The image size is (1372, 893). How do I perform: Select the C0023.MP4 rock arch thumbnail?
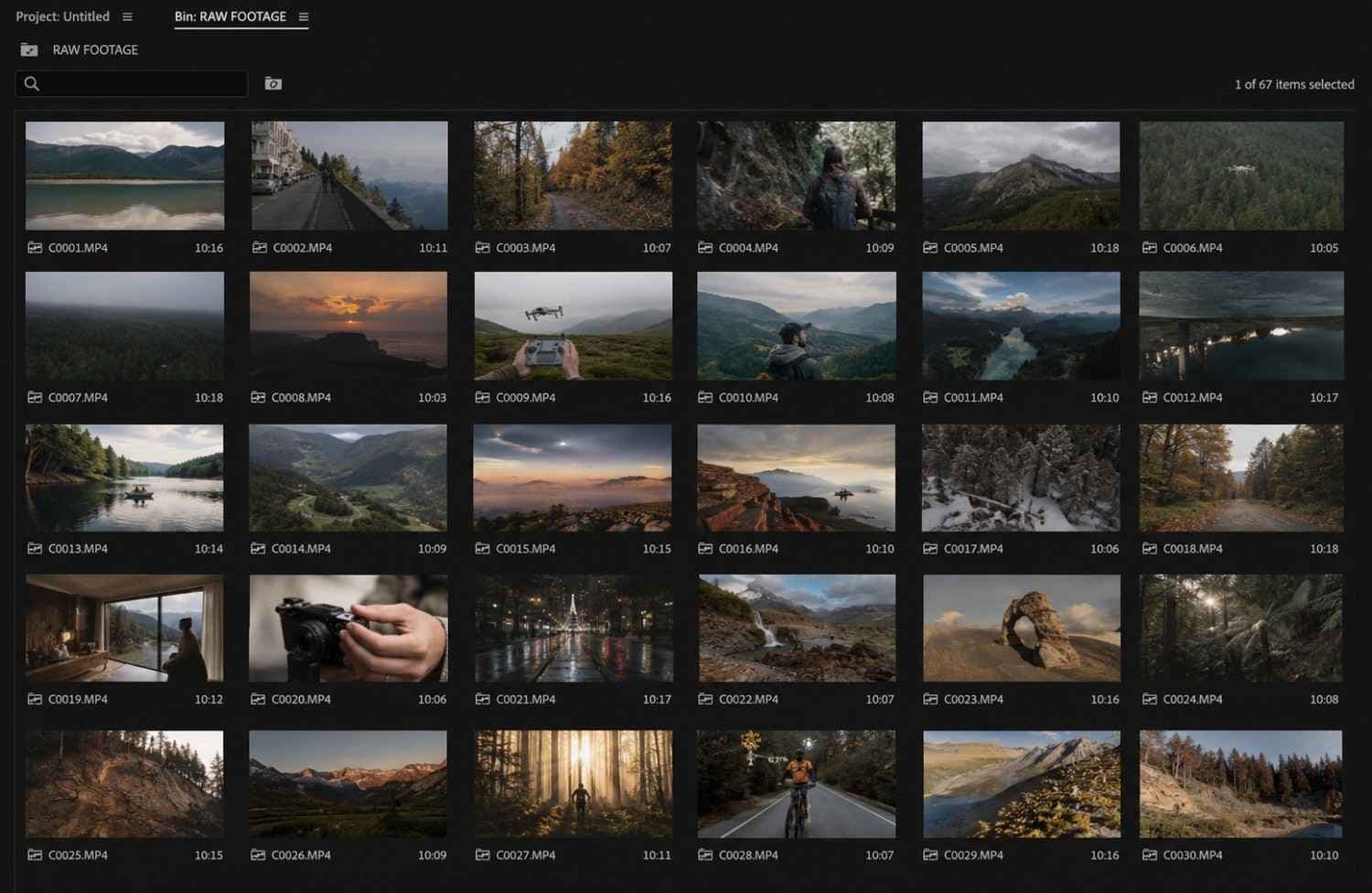pyautogui.click(x=1022, y=628)
